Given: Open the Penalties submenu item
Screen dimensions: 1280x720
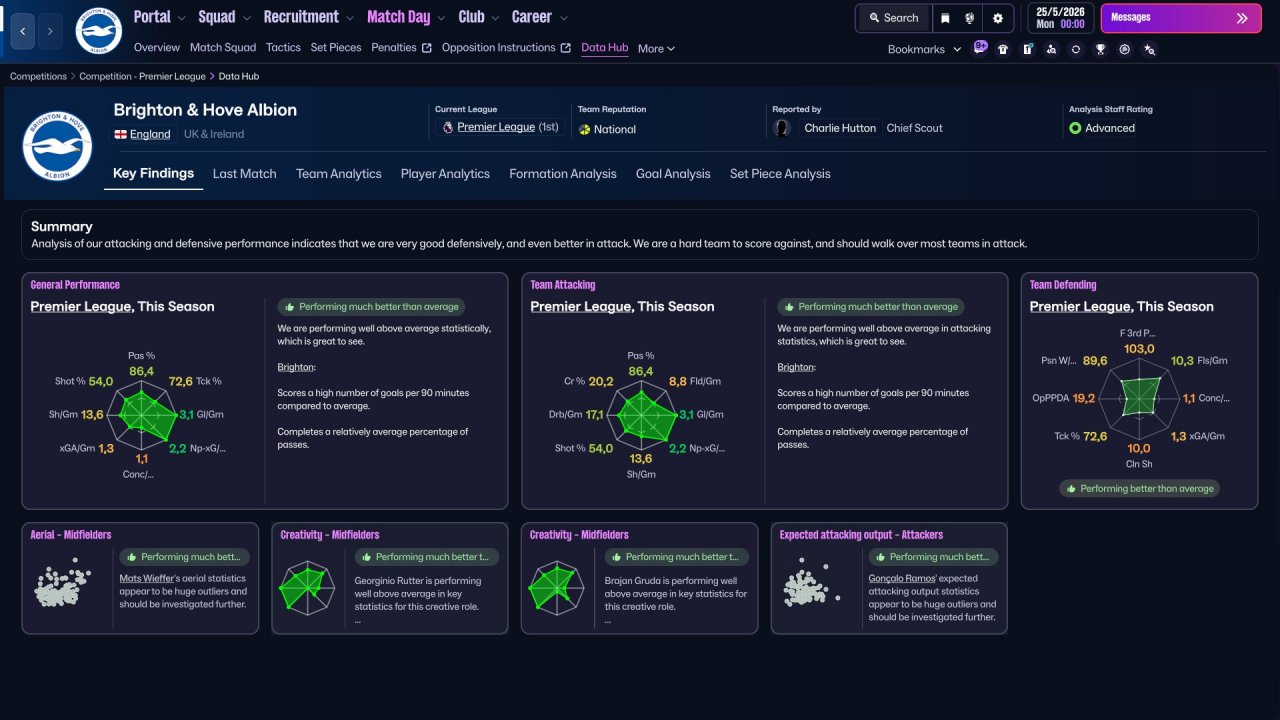Looking at the screenshot, I should 401,48.
